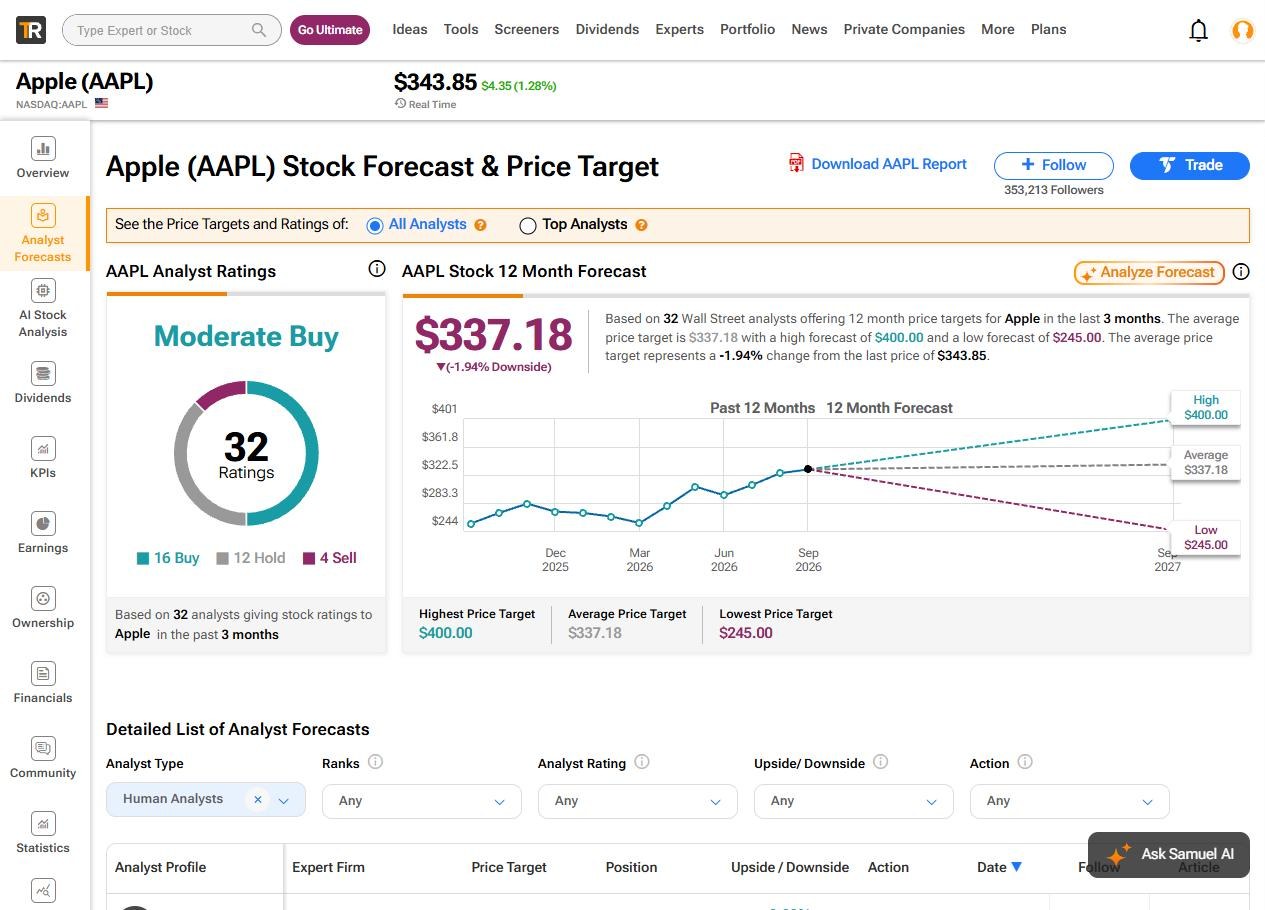Click Download AAPL Report link

tap(889, 164)
